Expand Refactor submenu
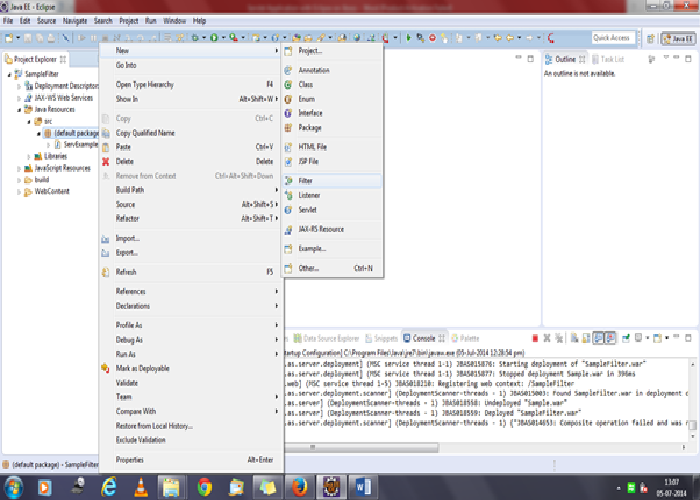700x500 pixels. pos(191,218)
